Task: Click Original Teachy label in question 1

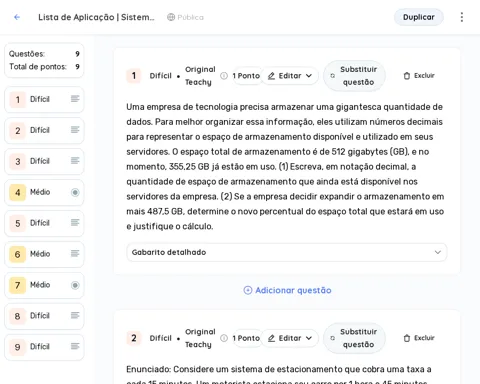Action: pyautogui.click(x=200, y=76)
